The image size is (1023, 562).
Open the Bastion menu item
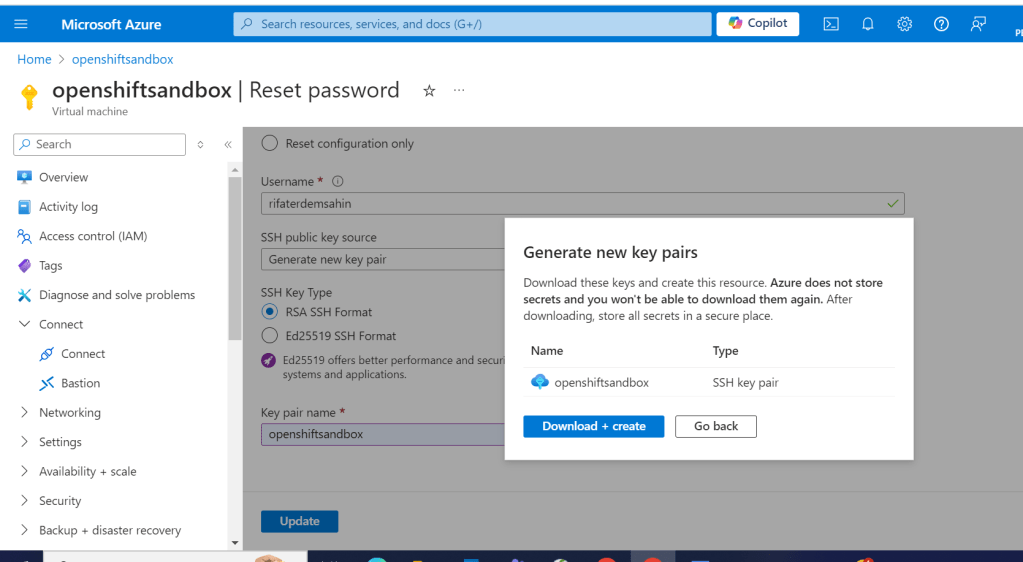[81, 383]
